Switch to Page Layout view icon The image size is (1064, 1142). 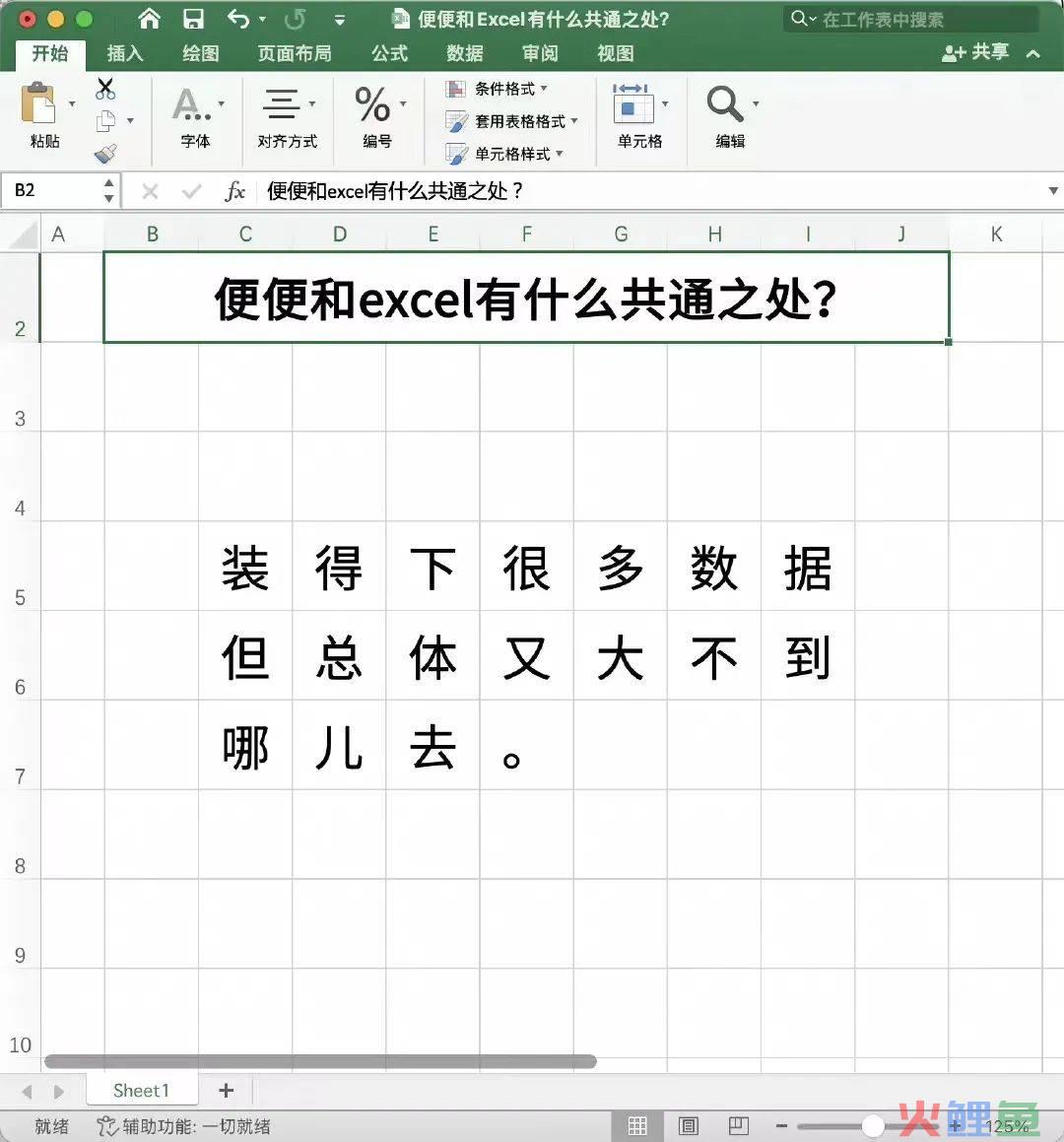tap(689, 1126)
